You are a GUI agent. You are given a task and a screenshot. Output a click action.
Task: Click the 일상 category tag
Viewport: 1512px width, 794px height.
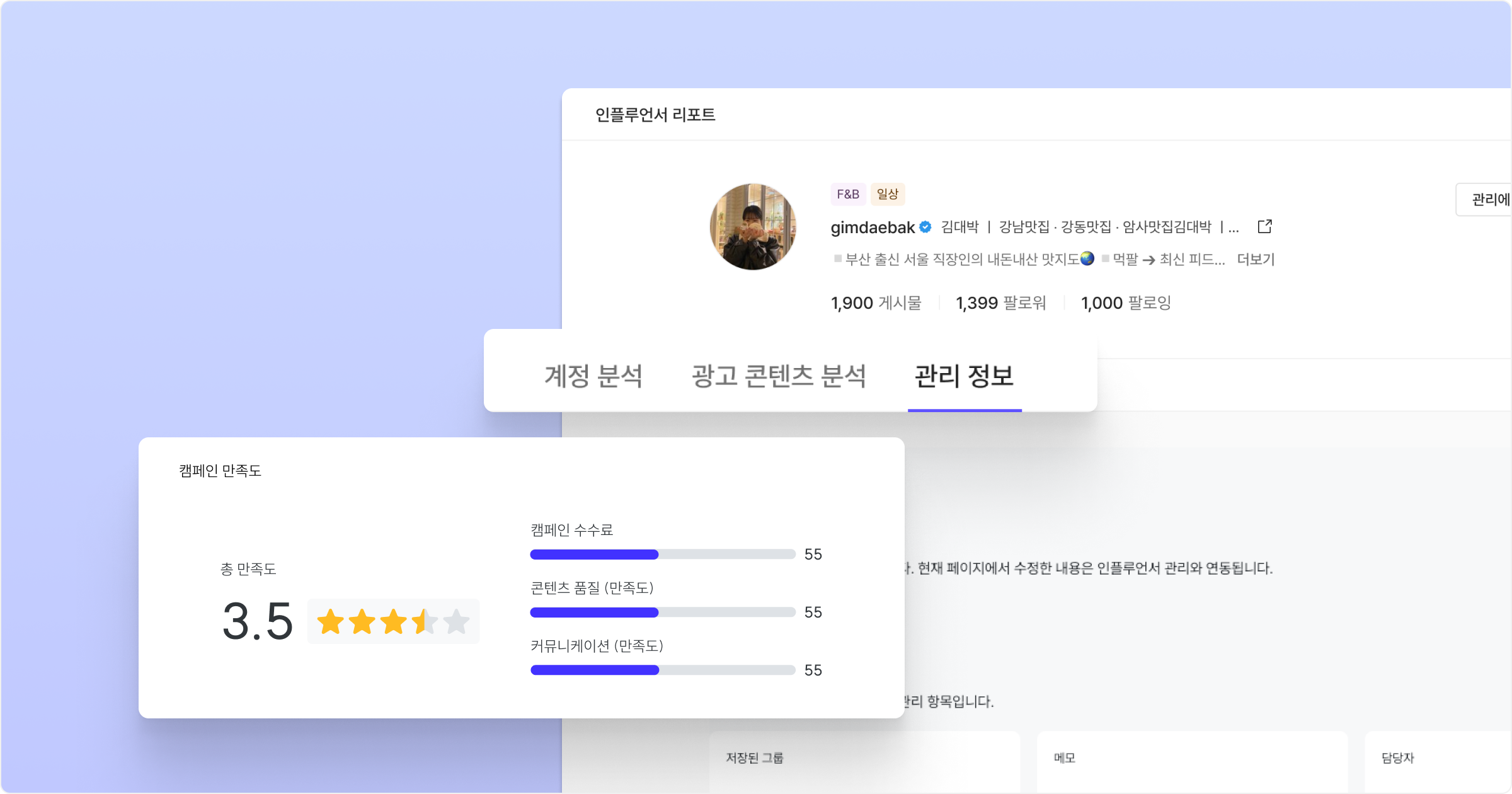pyautogui.click(x=888, y=194)
